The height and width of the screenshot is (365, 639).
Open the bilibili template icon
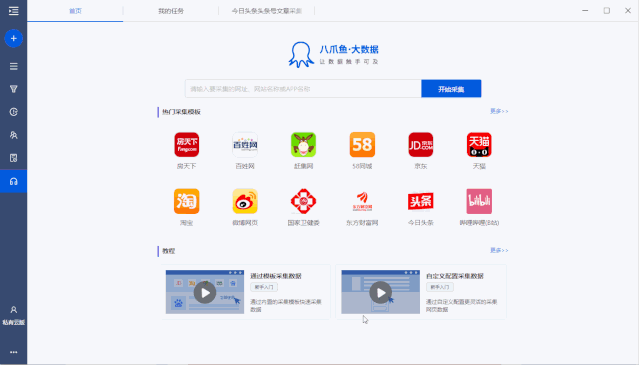pos(479,201)
